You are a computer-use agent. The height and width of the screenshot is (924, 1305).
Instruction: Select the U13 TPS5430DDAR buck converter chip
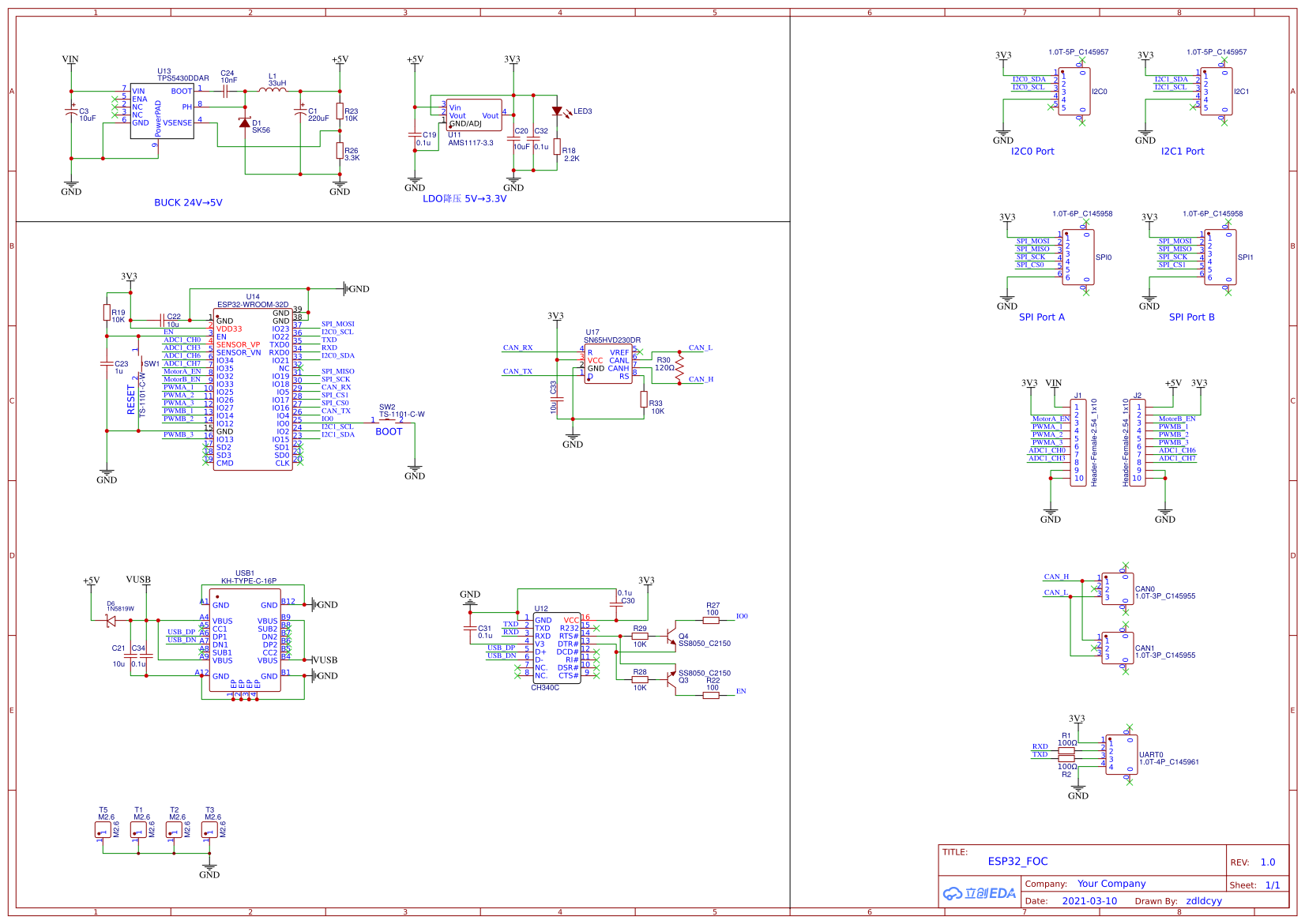(x=162, y=111)
